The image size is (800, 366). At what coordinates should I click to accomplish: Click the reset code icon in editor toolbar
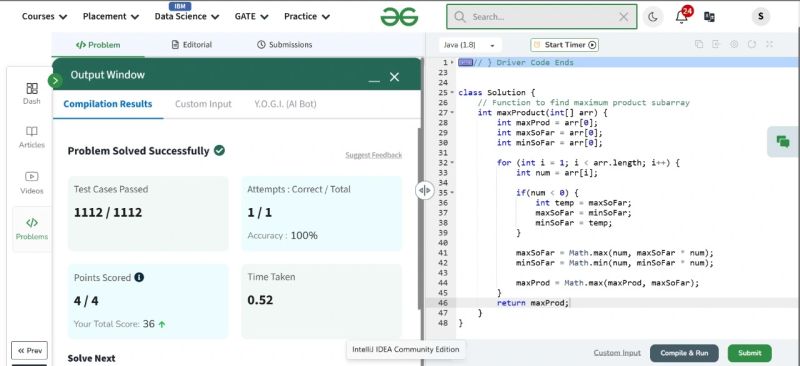(752, 44)
